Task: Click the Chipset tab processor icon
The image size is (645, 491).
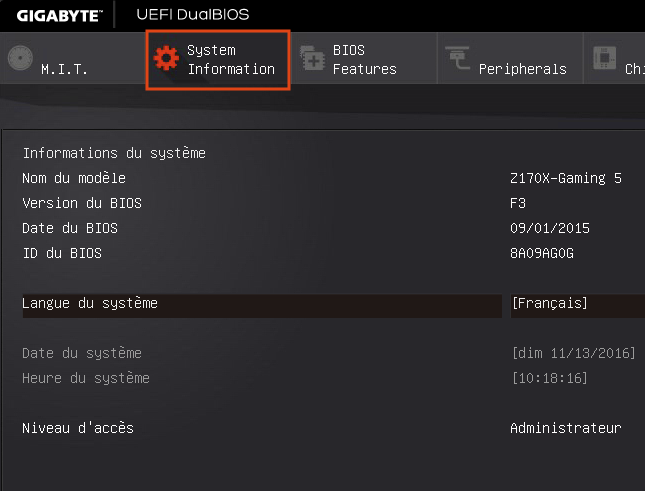Action: coord(605,58)
